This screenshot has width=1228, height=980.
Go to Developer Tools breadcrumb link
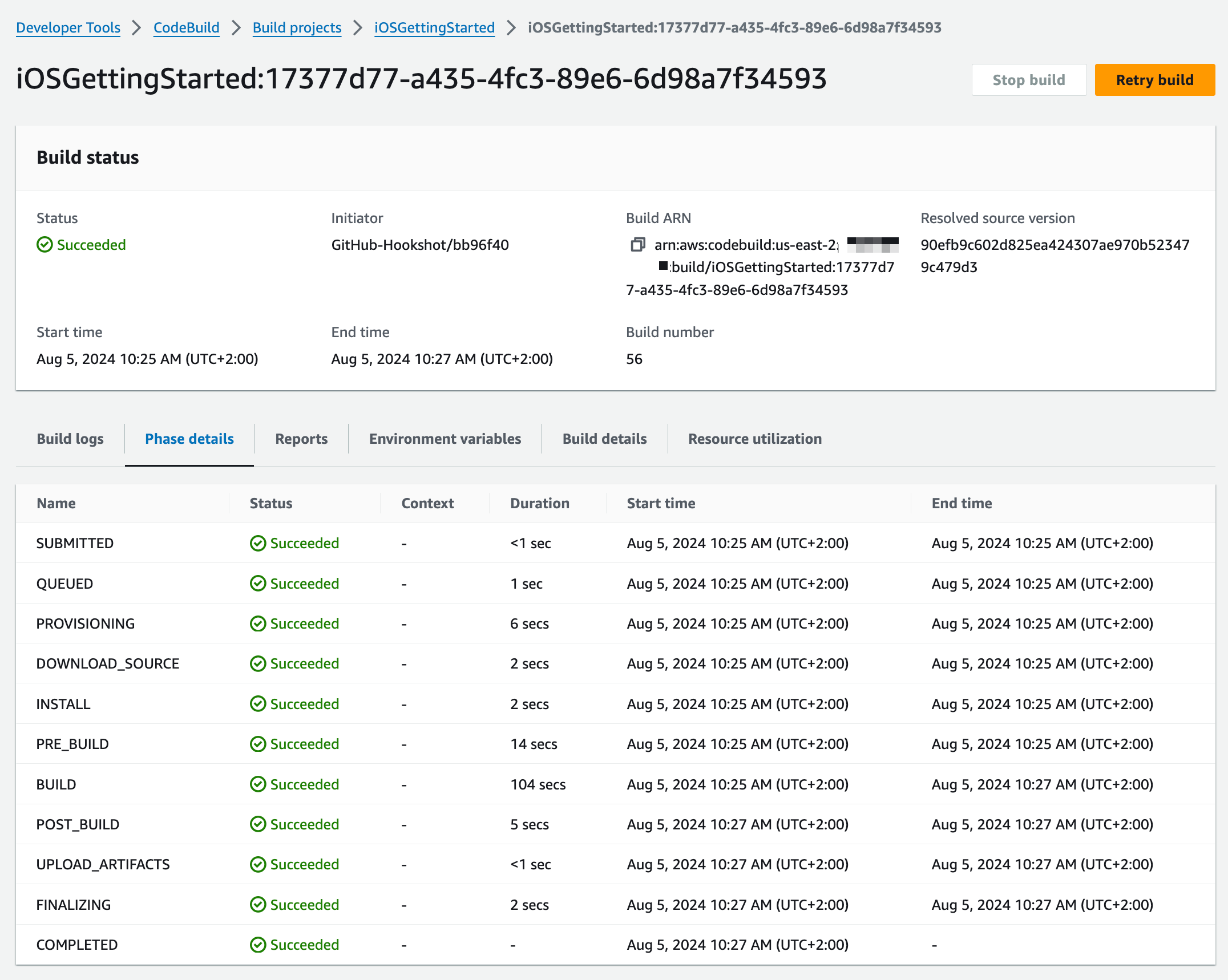click(x=68, y=27)
